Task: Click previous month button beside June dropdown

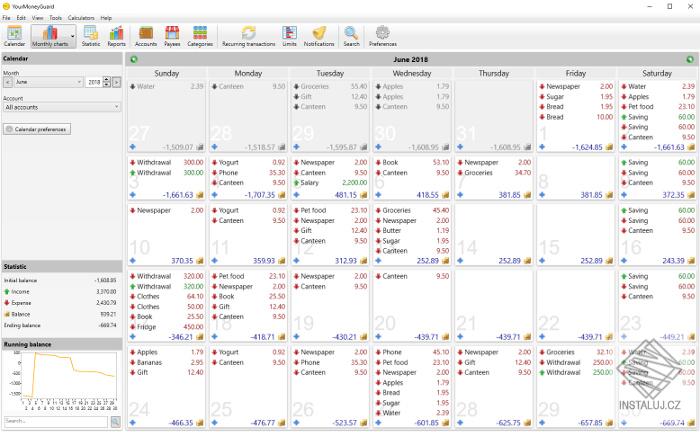Action: click(8, 82)
